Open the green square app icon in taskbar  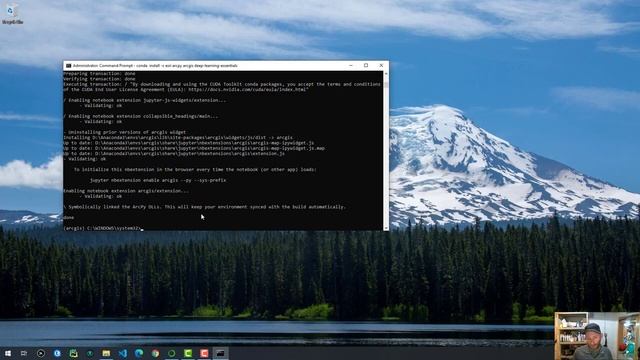pos(73,353)
